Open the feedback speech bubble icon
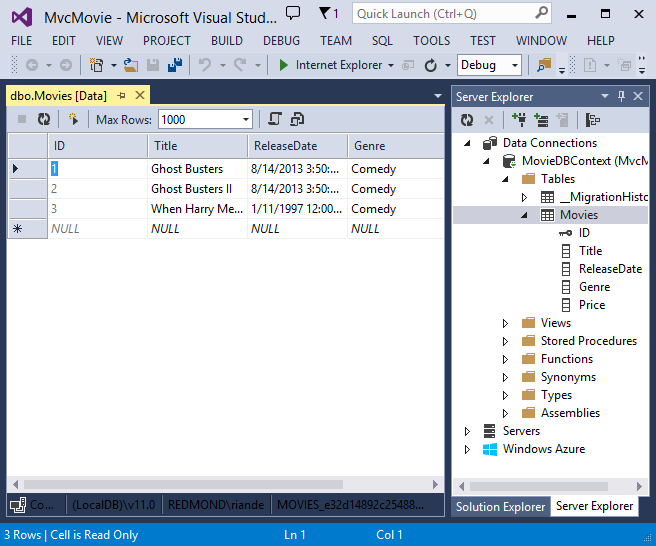Screen dimensions: 656x546 tap(293, 13)
